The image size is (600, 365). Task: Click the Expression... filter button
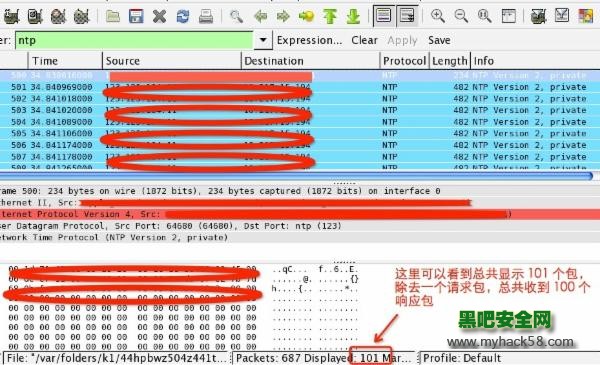(x=309, y=40)
